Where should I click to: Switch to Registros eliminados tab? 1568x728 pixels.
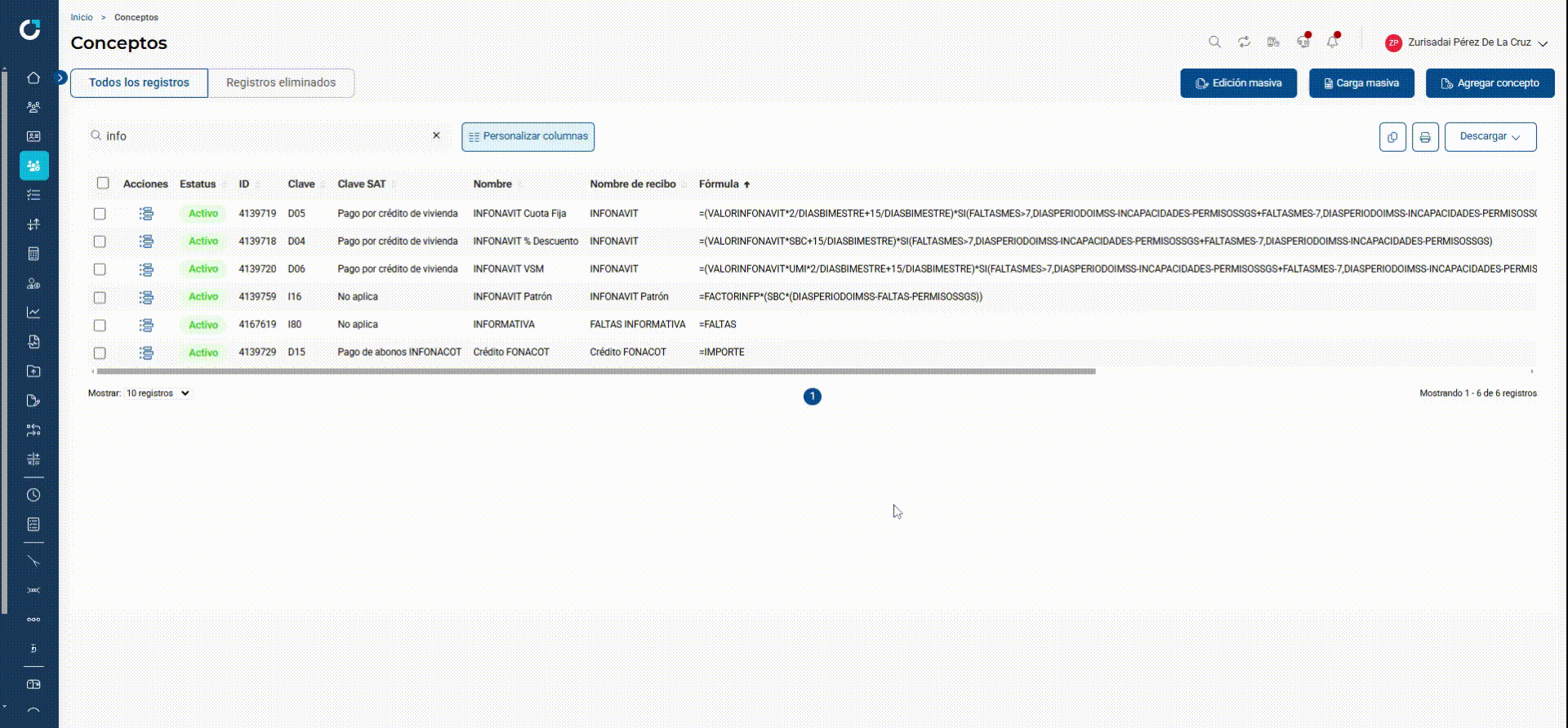(281, 83)
